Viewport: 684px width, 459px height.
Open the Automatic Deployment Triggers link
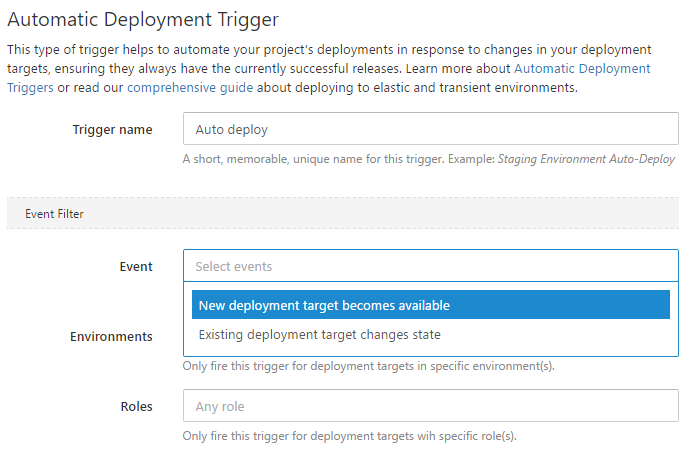581,69
